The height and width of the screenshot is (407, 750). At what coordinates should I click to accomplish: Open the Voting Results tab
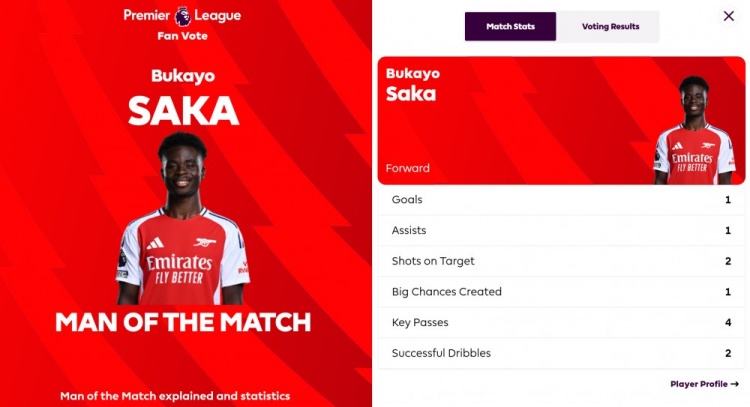[609, 27]
